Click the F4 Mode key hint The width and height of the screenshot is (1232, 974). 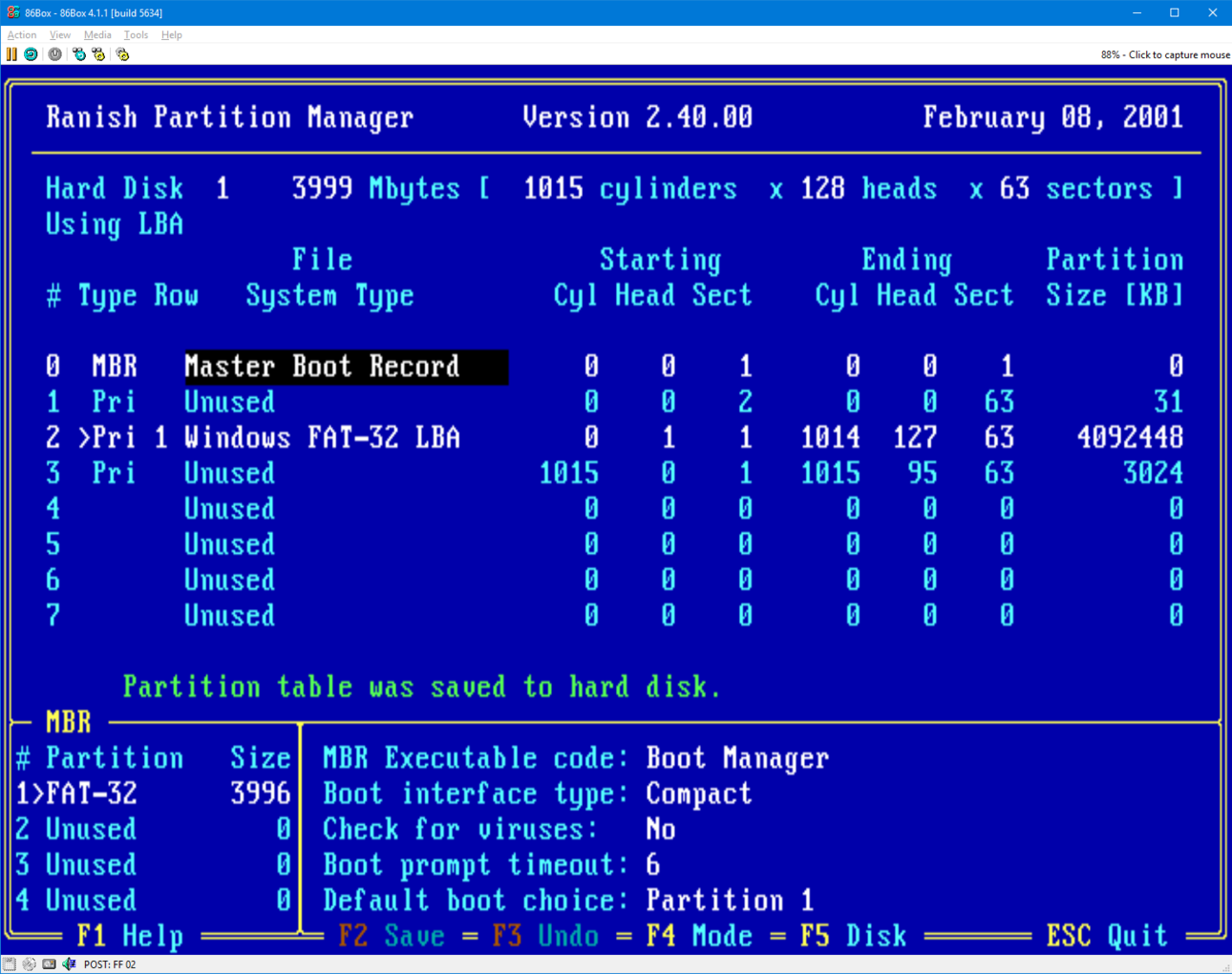coord(699,936)
